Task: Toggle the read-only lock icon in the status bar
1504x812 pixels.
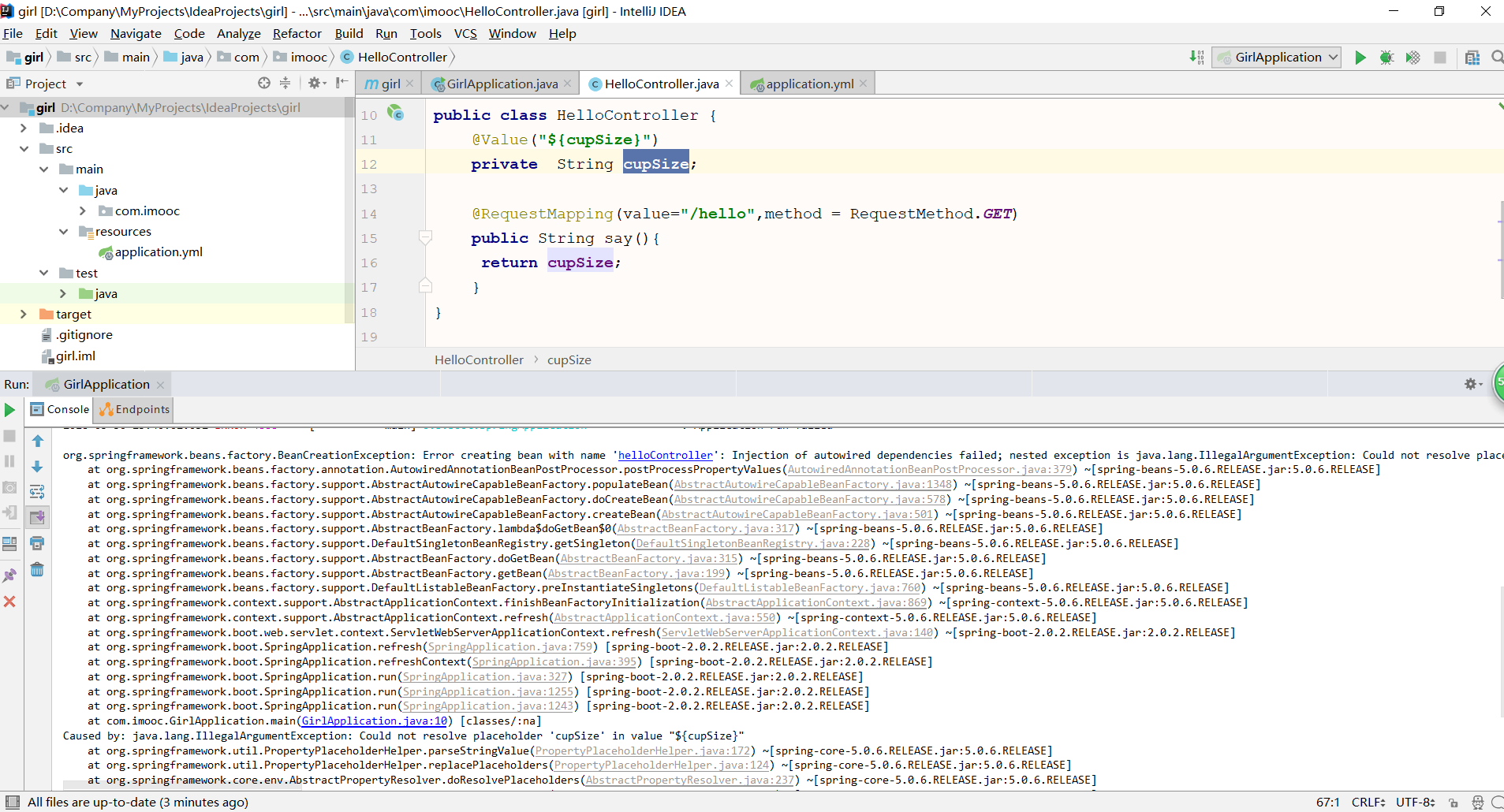Action: 1453,803
